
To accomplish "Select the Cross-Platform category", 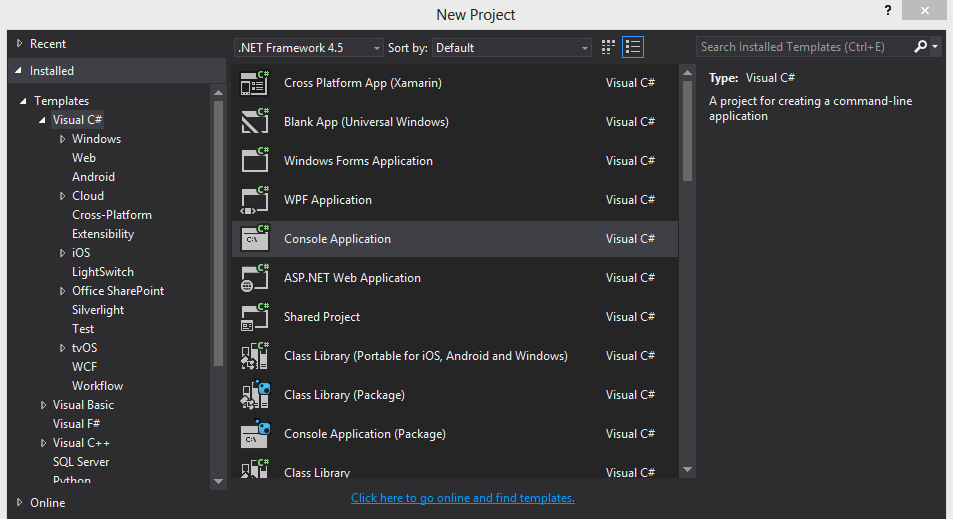I will click(112, 215).
